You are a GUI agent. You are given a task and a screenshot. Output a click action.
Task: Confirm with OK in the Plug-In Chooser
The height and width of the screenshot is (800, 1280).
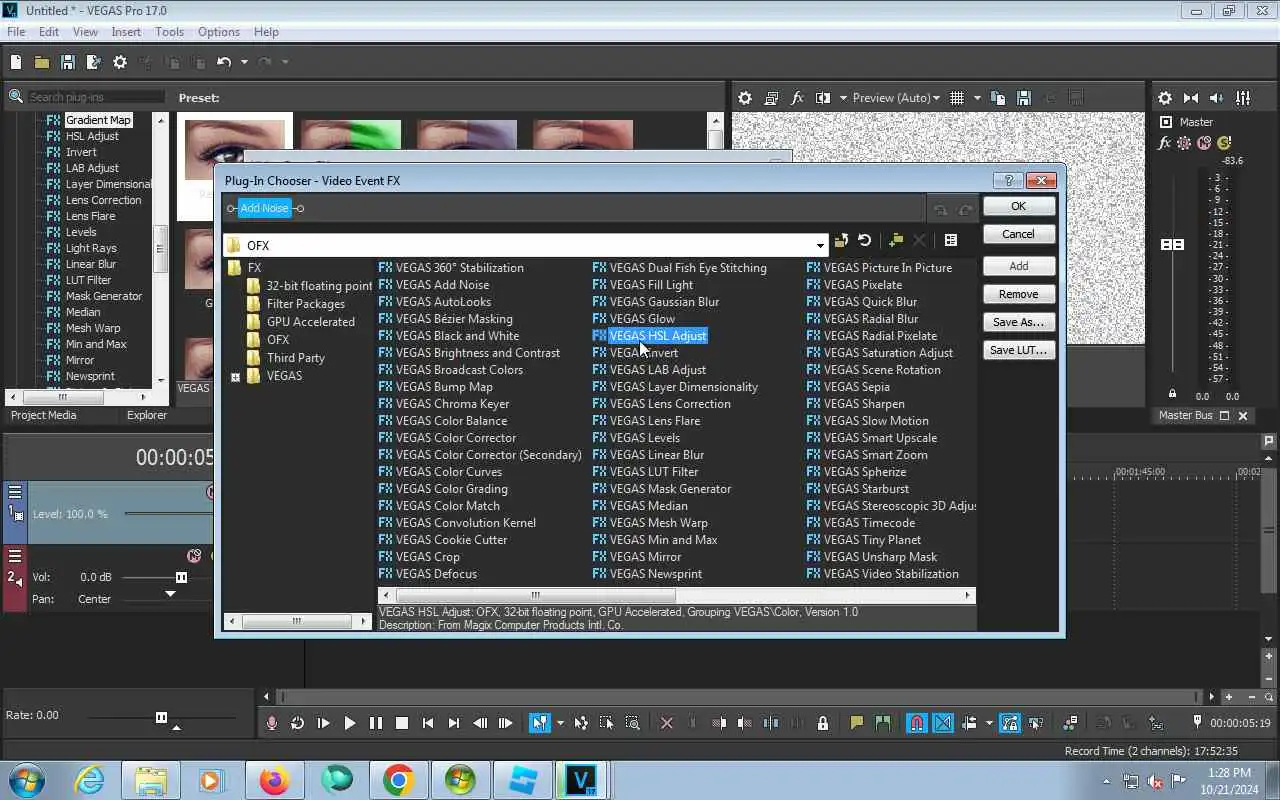[1018, 206]
